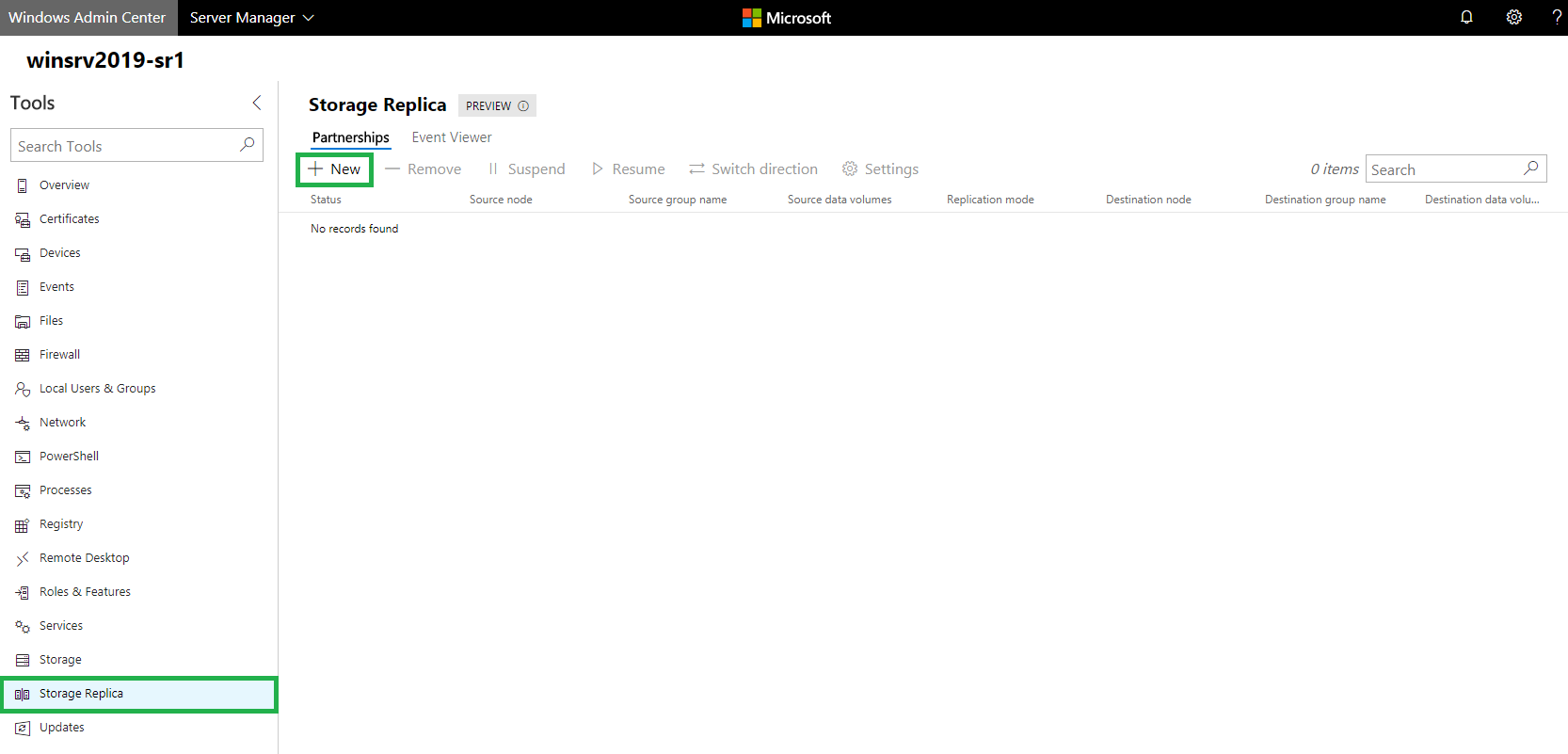Click winsrv2019-sr1 server name

tap(105, 60)
